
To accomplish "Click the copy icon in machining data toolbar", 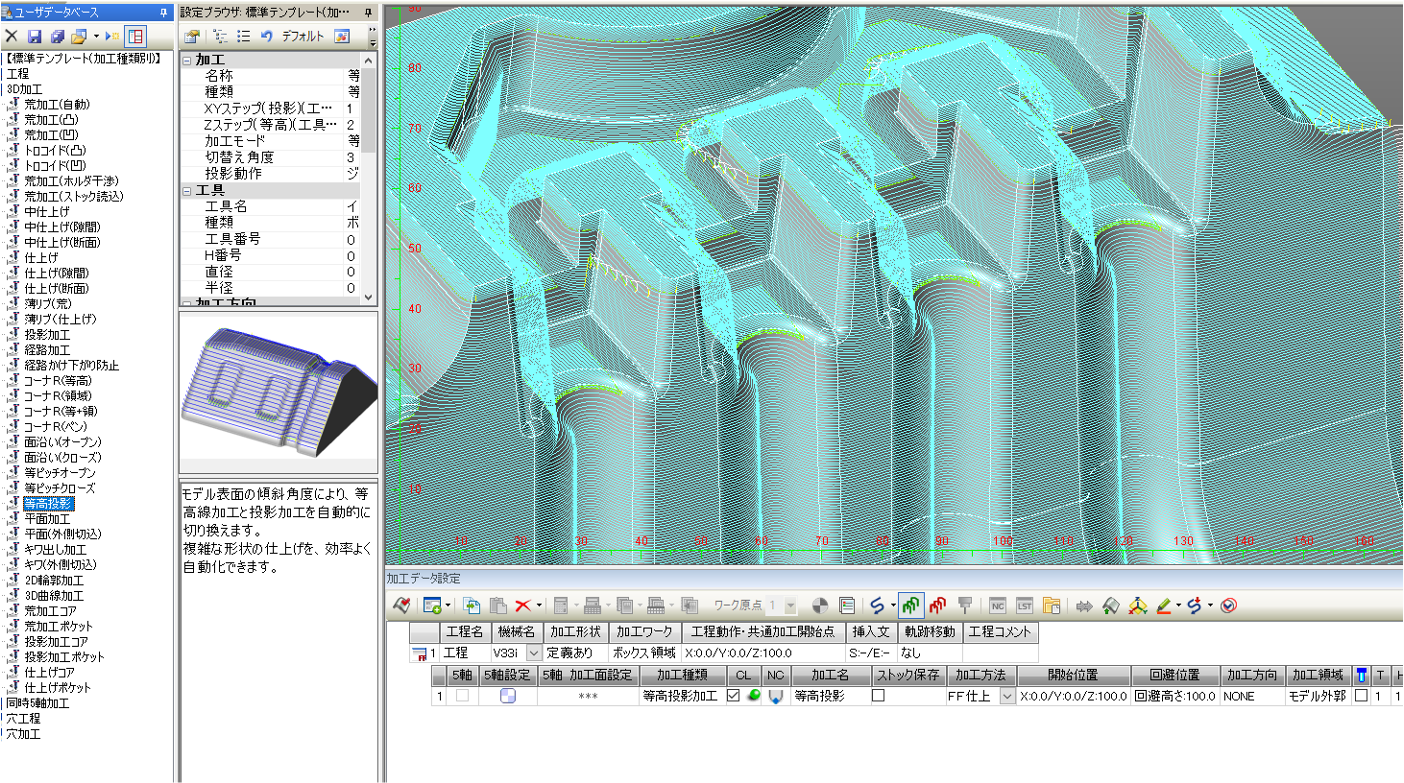I will (x=471, y=605).
